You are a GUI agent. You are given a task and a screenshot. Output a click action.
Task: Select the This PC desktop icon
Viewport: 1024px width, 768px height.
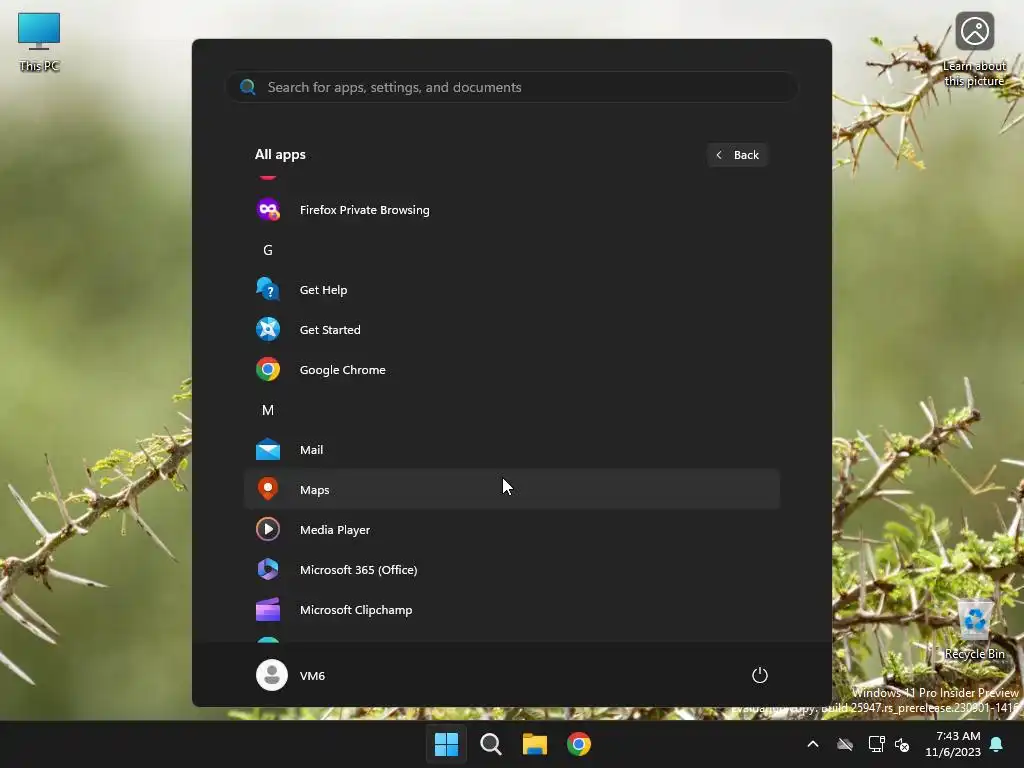tap(39, 42)
